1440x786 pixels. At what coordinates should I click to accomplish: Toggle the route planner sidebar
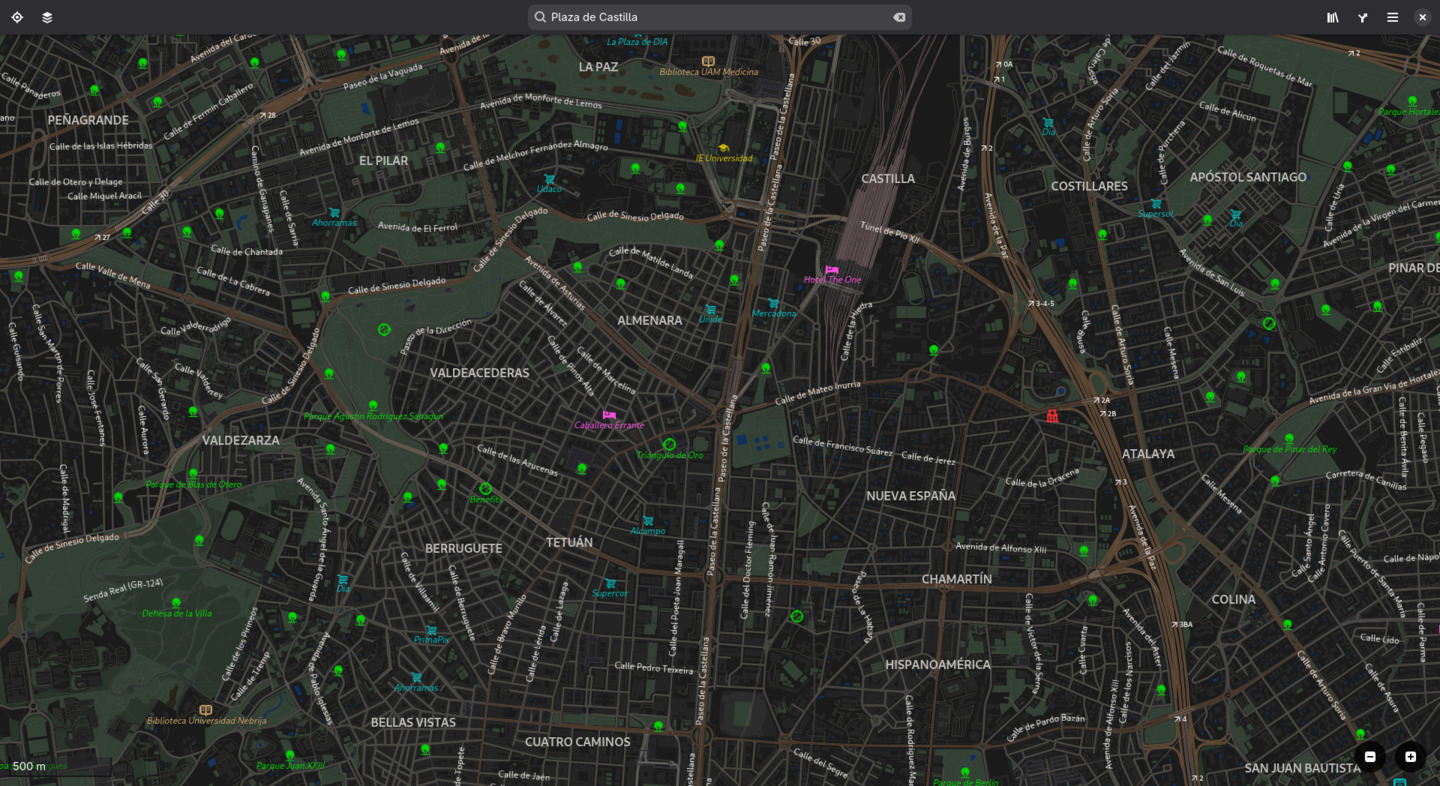1363,17
